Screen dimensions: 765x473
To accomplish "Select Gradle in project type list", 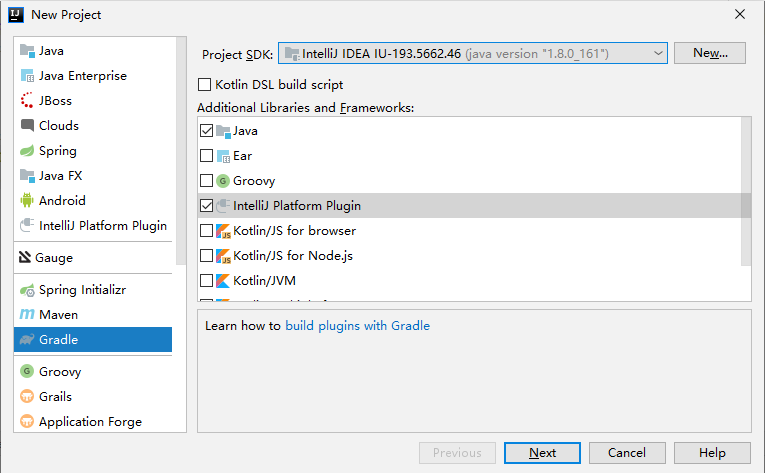I will 93,339.
